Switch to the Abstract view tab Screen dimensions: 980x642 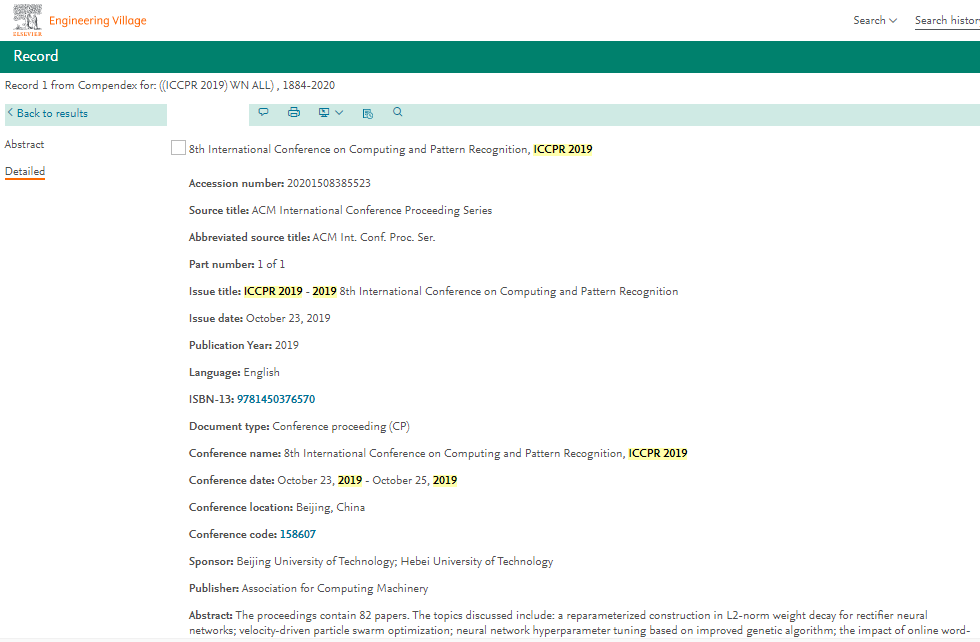pyautogui.click(x=25, y=145)
